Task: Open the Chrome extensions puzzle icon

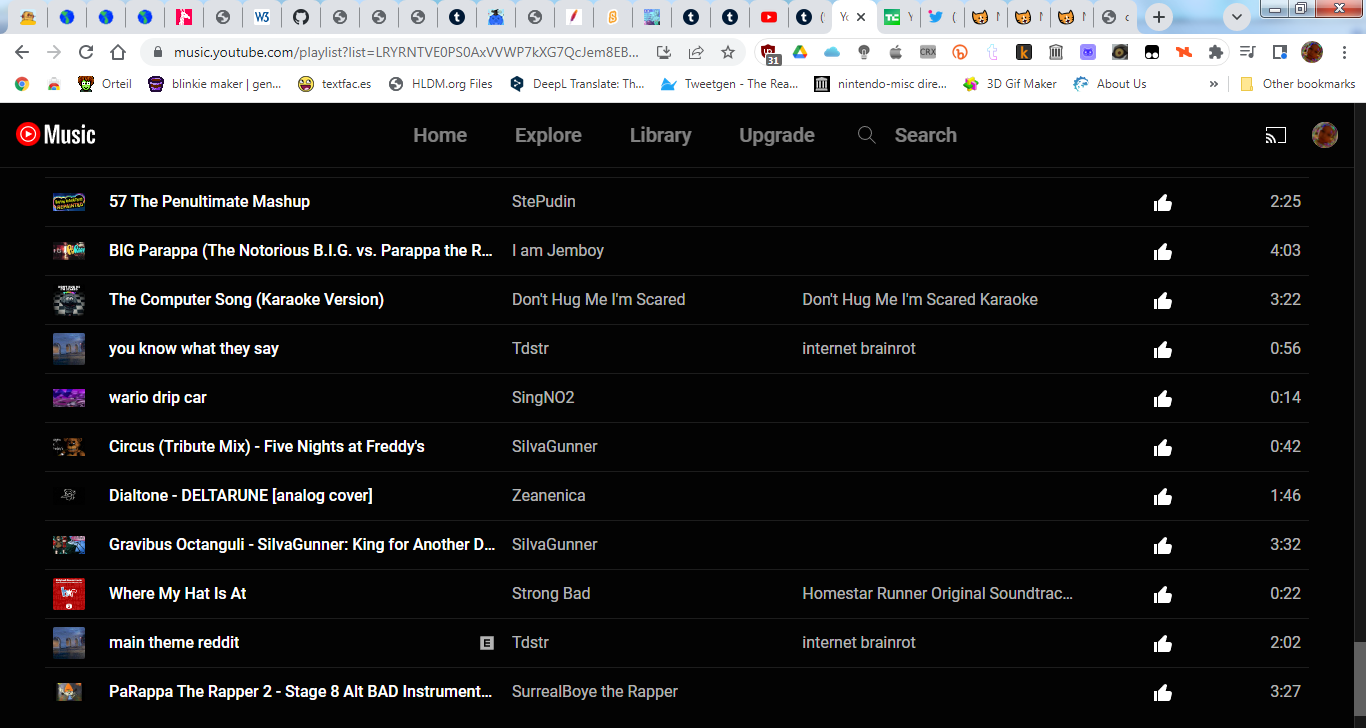Action: pos(1216,52)
